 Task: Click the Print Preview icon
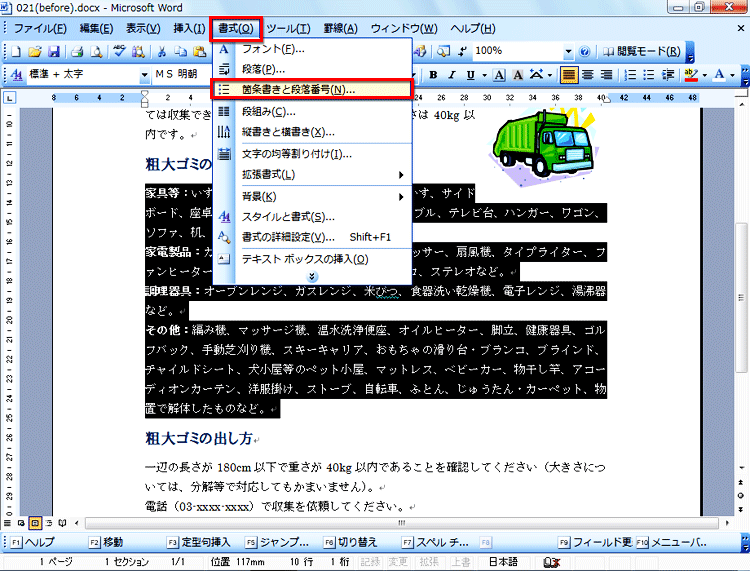click(x=96, y=52)
